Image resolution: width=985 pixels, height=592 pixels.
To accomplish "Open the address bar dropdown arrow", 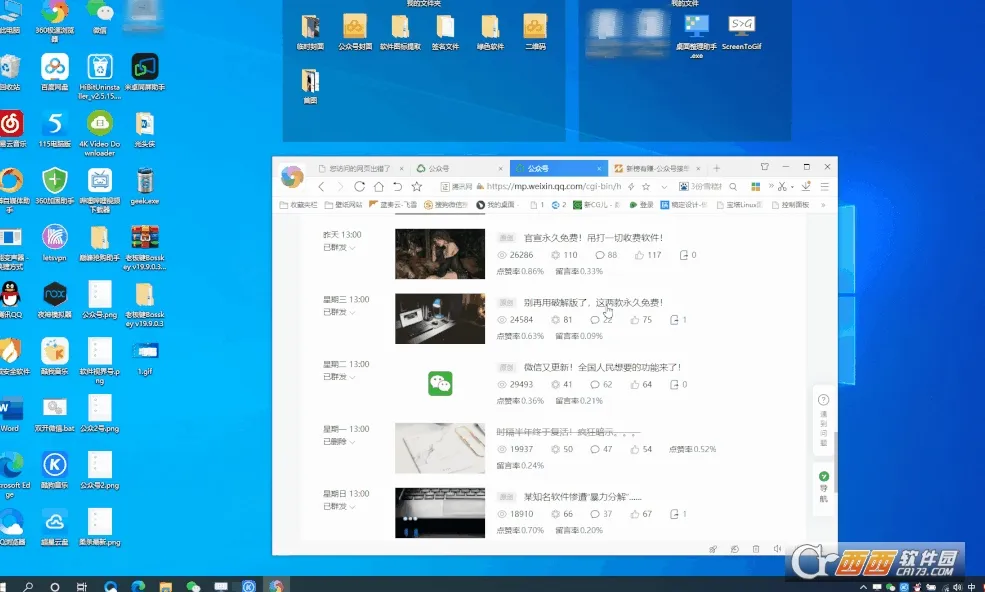I will (x=665, y=186).
